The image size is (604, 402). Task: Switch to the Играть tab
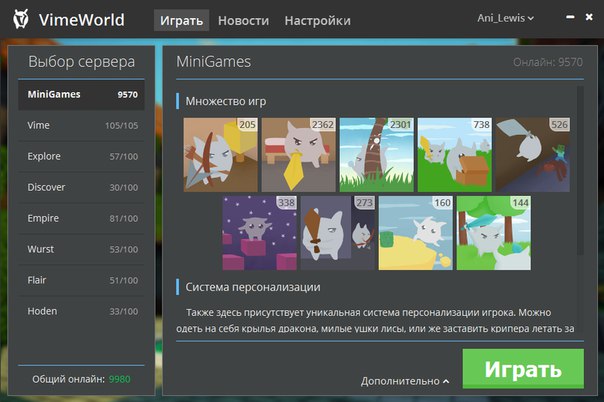click(x=181, y=20)
